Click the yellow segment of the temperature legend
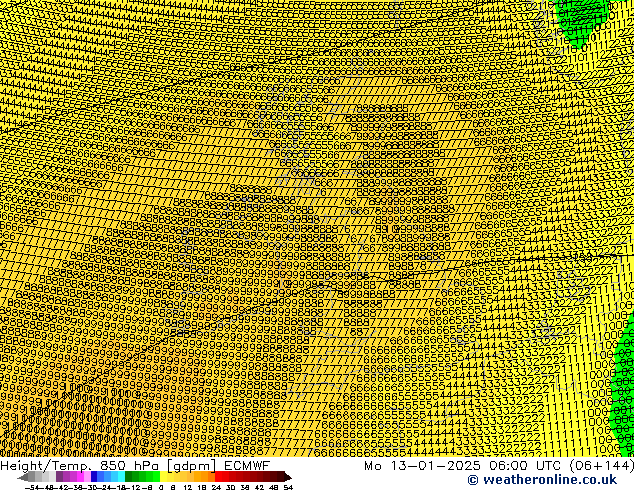 tap(170, 476)
